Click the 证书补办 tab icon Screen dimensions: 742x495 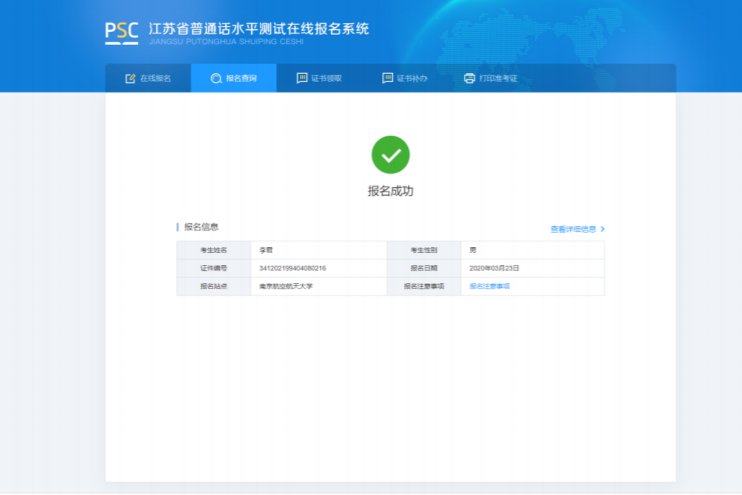coord(388,78)
